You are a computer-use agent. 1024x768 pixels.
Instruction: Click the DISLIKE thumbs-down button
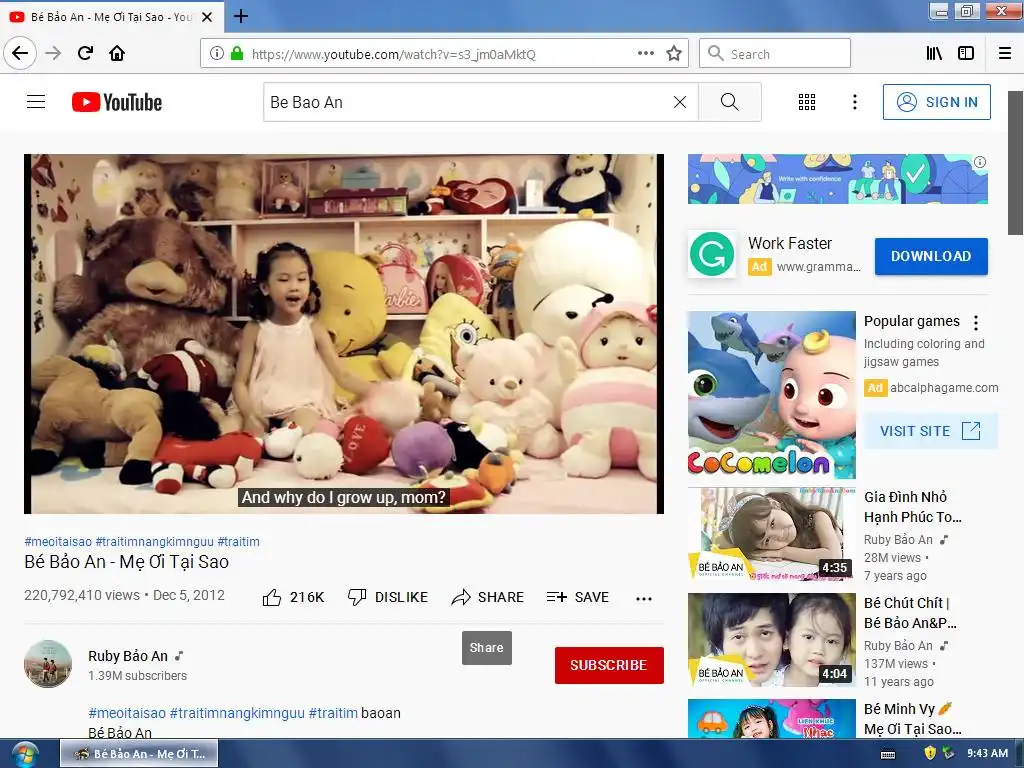coord(388,597)
